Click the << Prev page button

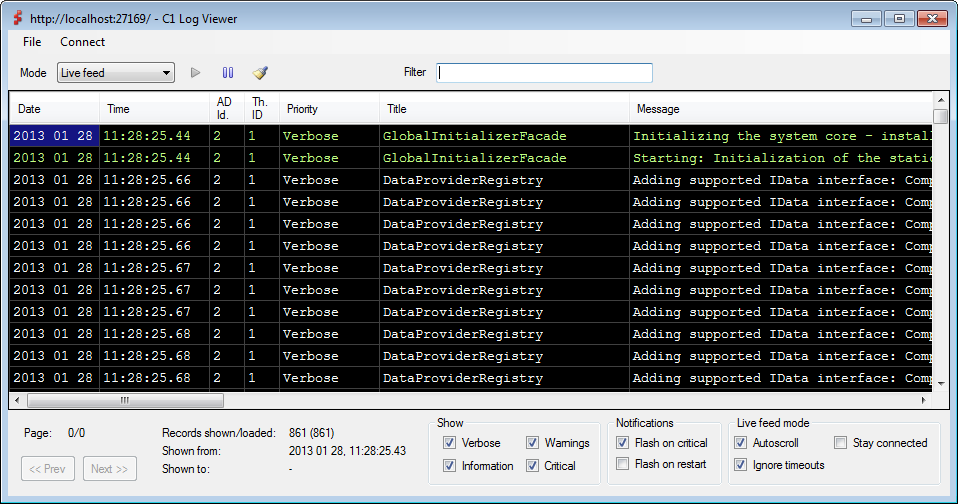[x=48, y=469]
